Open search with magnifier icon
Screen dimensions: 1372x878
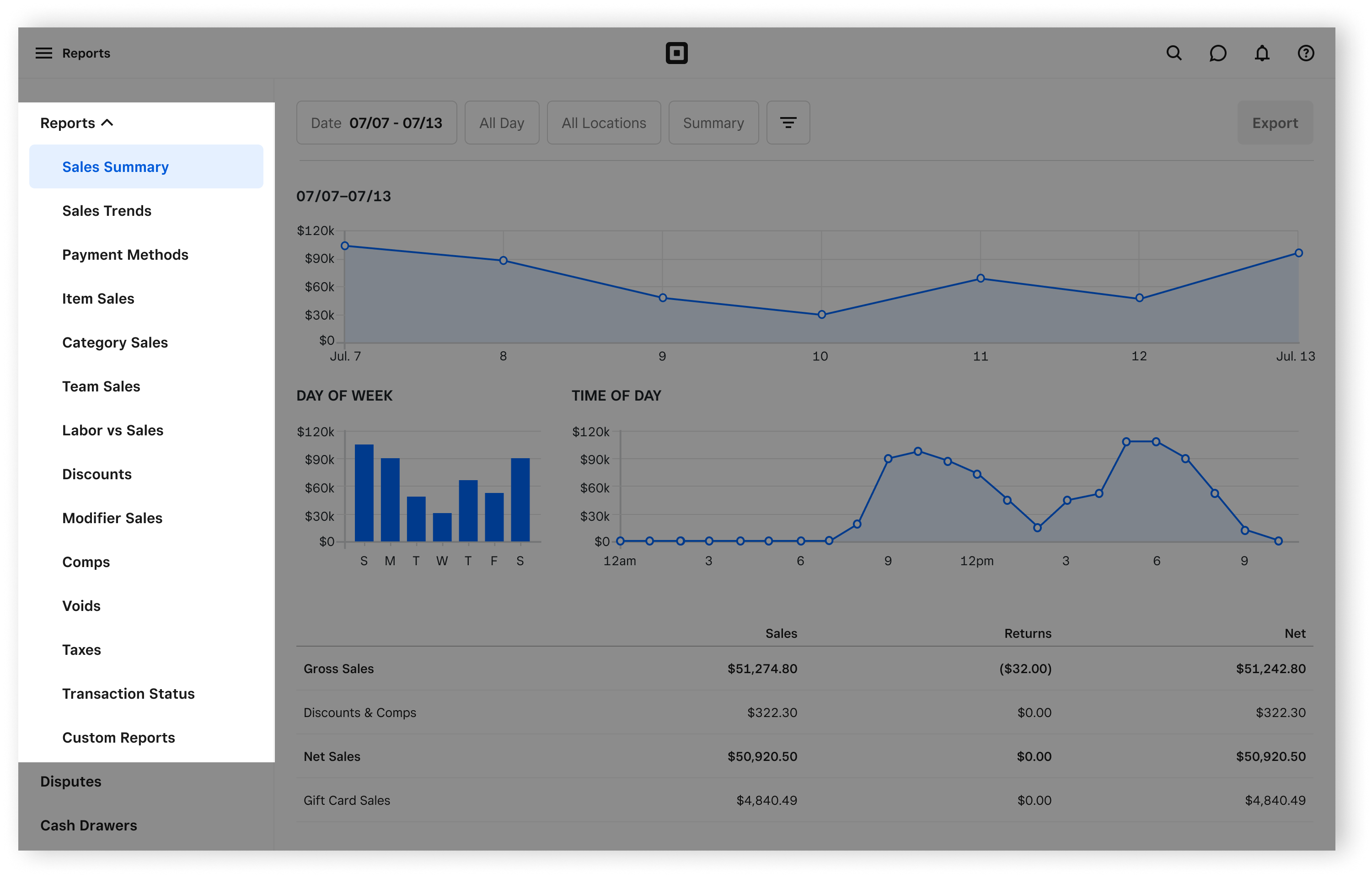pos(1174,53)
